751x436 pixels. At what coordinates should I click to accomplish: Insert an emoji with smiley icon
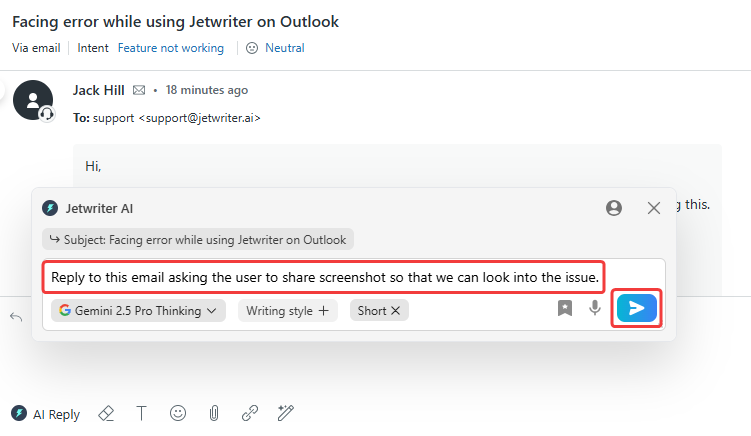point(178,413)
